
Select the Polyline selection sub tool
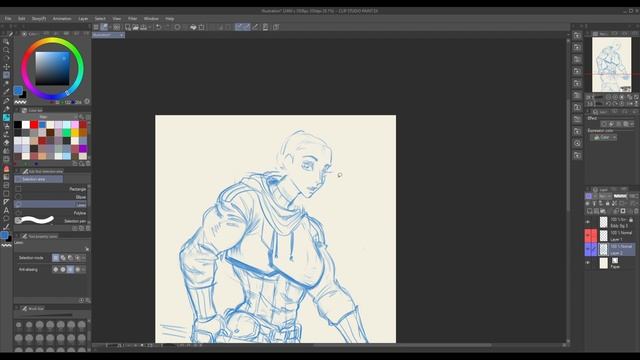point(51,213)
